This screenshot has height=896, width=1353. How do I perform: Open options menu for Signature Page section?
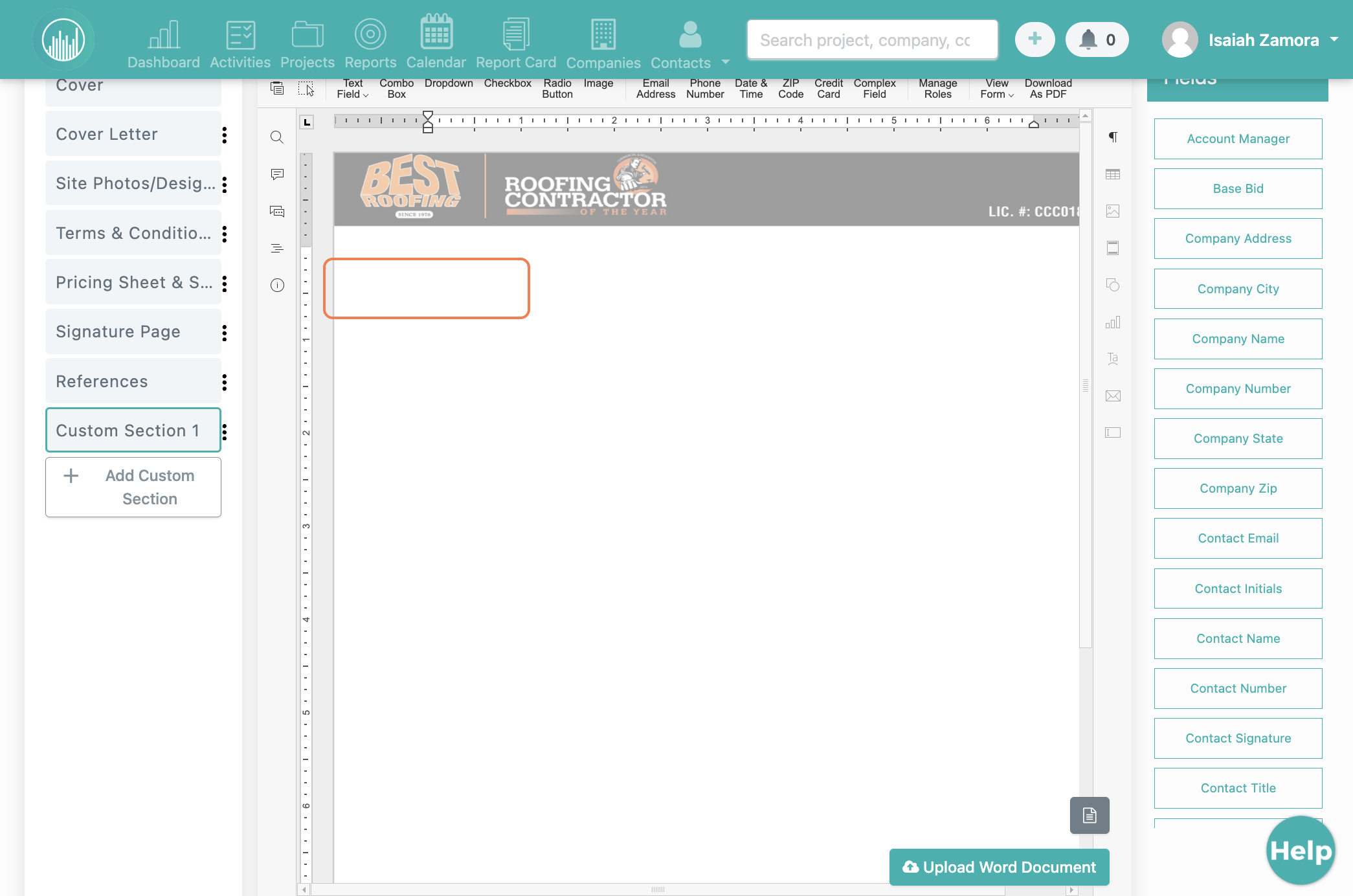225,332
